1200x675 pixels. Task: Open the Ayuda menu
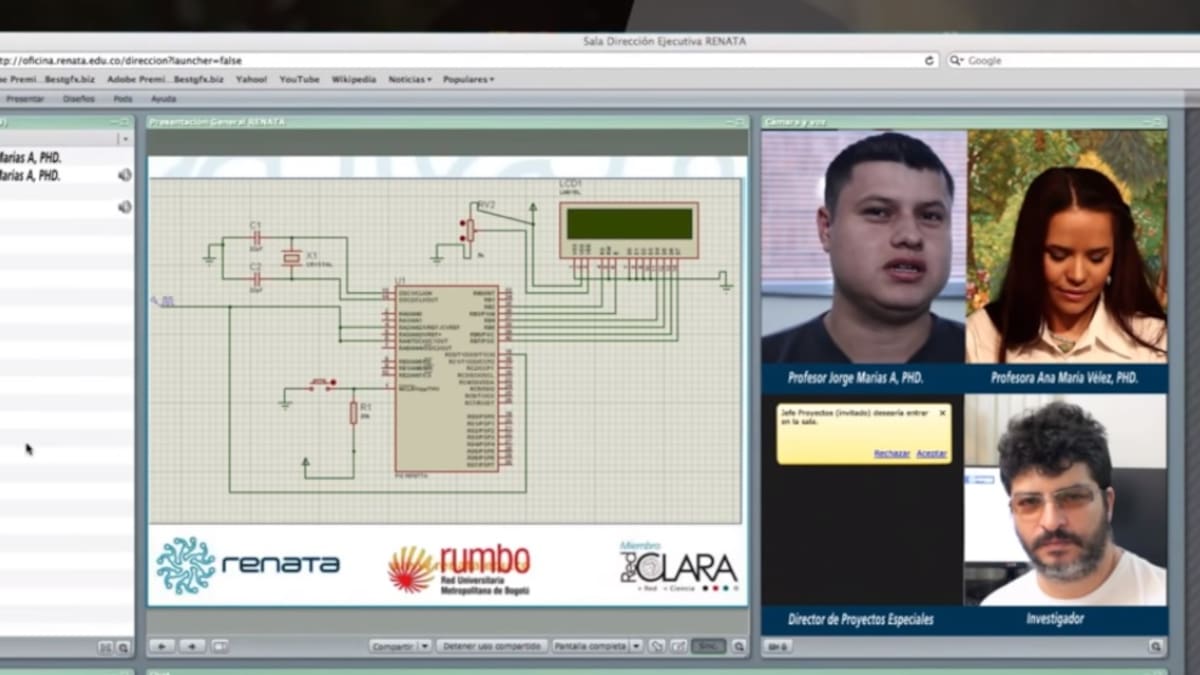click(x=163, y=99)
